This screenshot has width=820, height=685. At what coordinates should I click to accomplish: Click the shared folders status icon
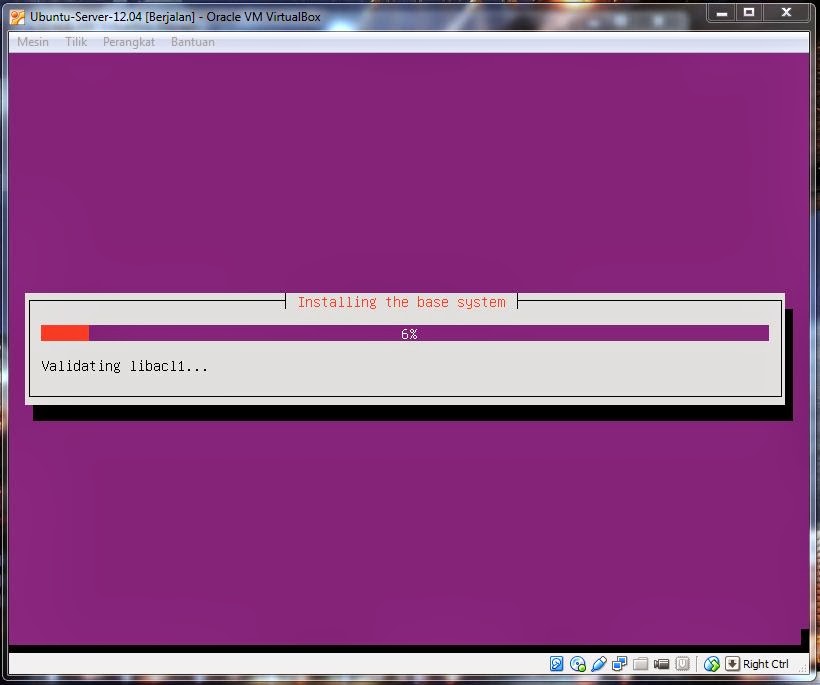pos(641,664)
